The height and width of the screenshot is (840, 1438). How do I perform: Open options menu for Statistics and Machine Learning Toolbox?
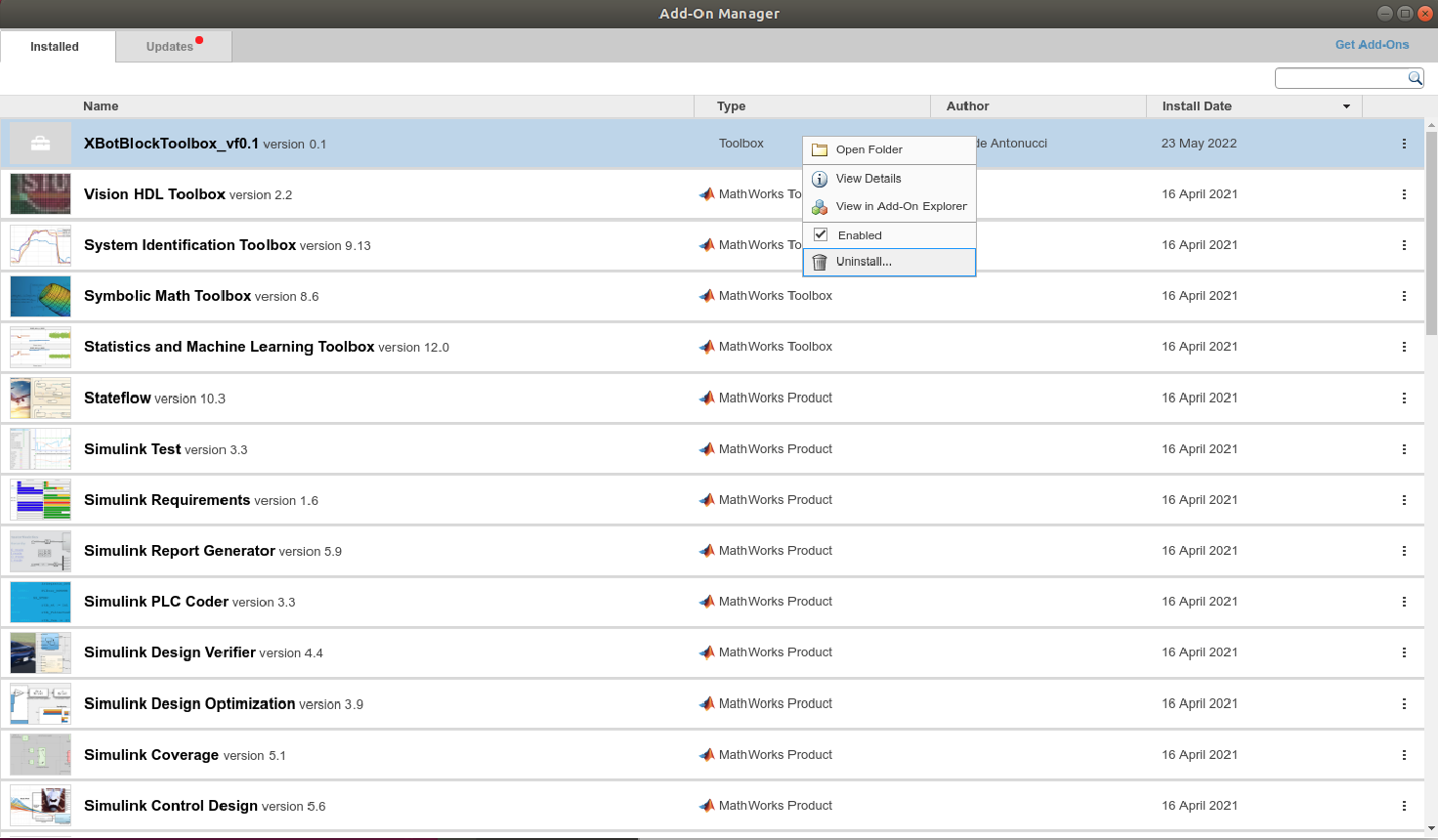[1404, 347]
